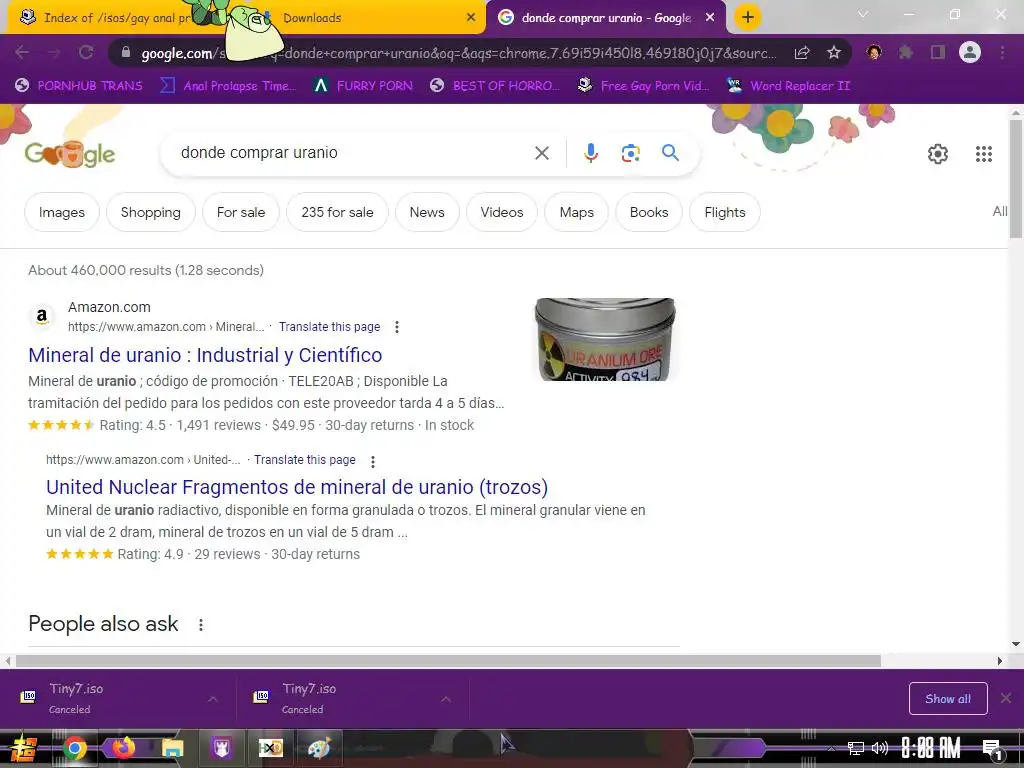This screenshot has width=1024, height=768.
Task: Open the uranium ore can thumbnail
Action: click(x=605, y=340)
